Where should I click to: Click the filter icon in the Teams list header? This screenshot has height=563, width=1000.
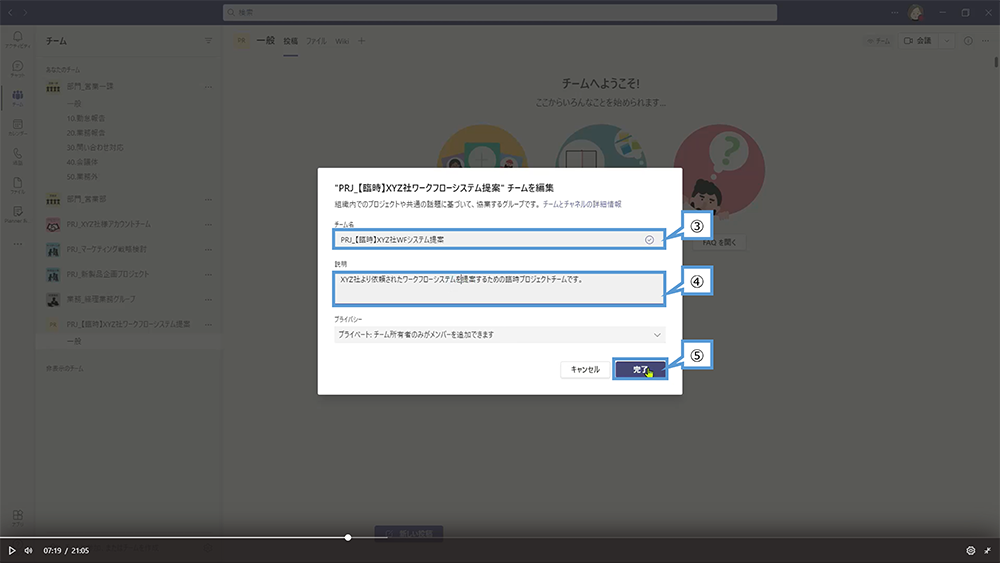pyautogui.click(x=208, y=41)
